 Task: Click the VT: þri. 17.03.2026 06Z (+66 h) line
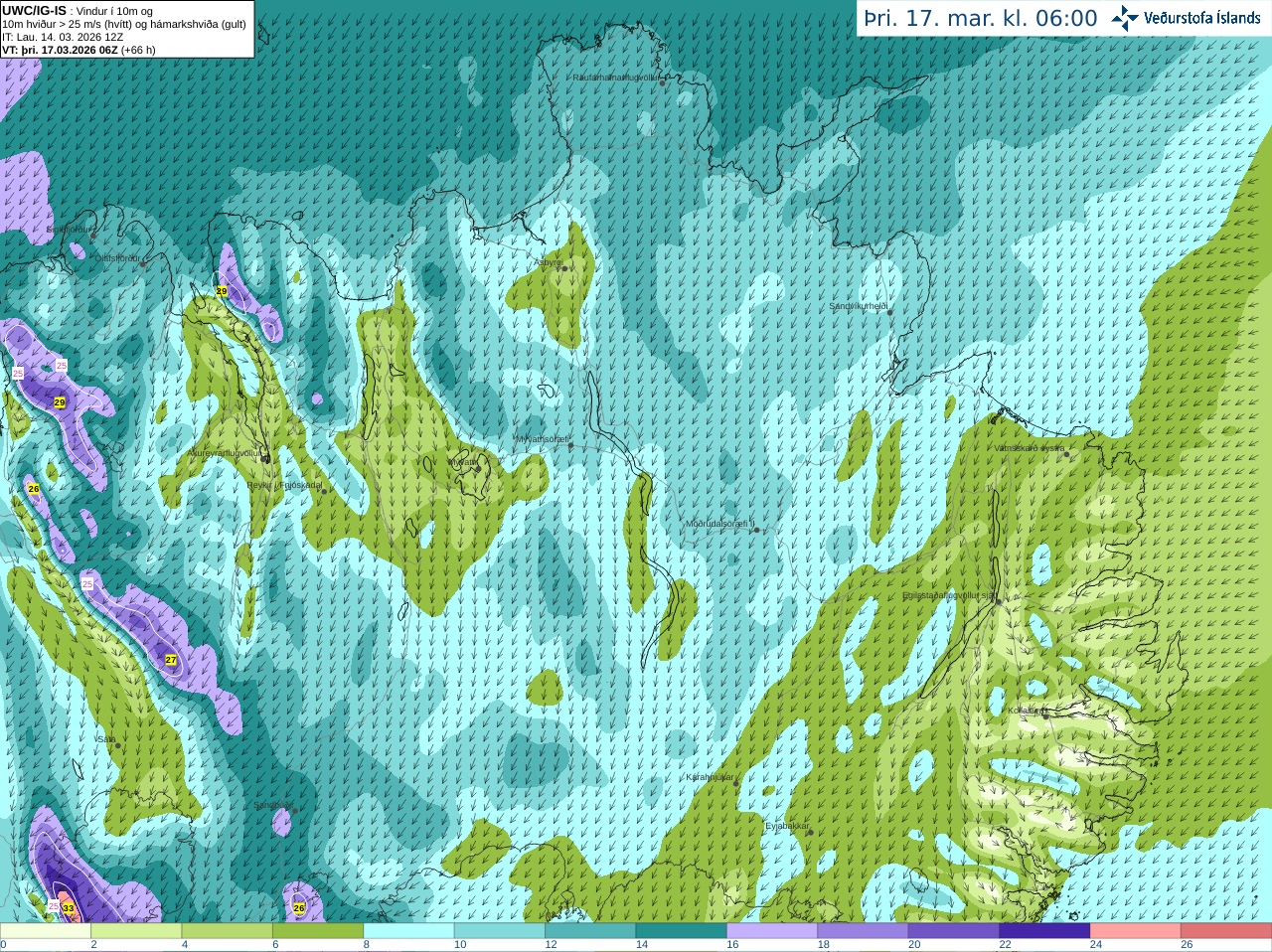79,50
